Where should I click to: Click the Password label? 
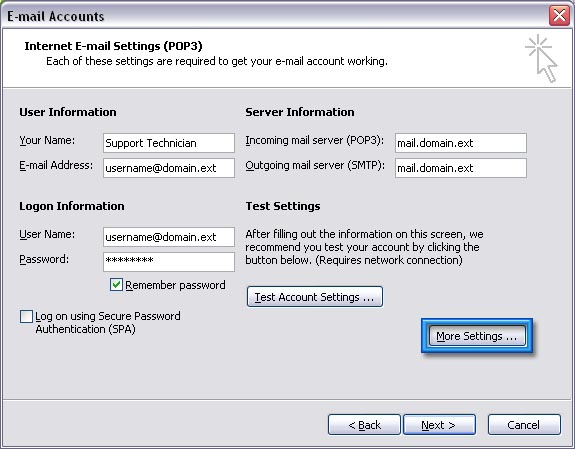[x=44, y=259]
